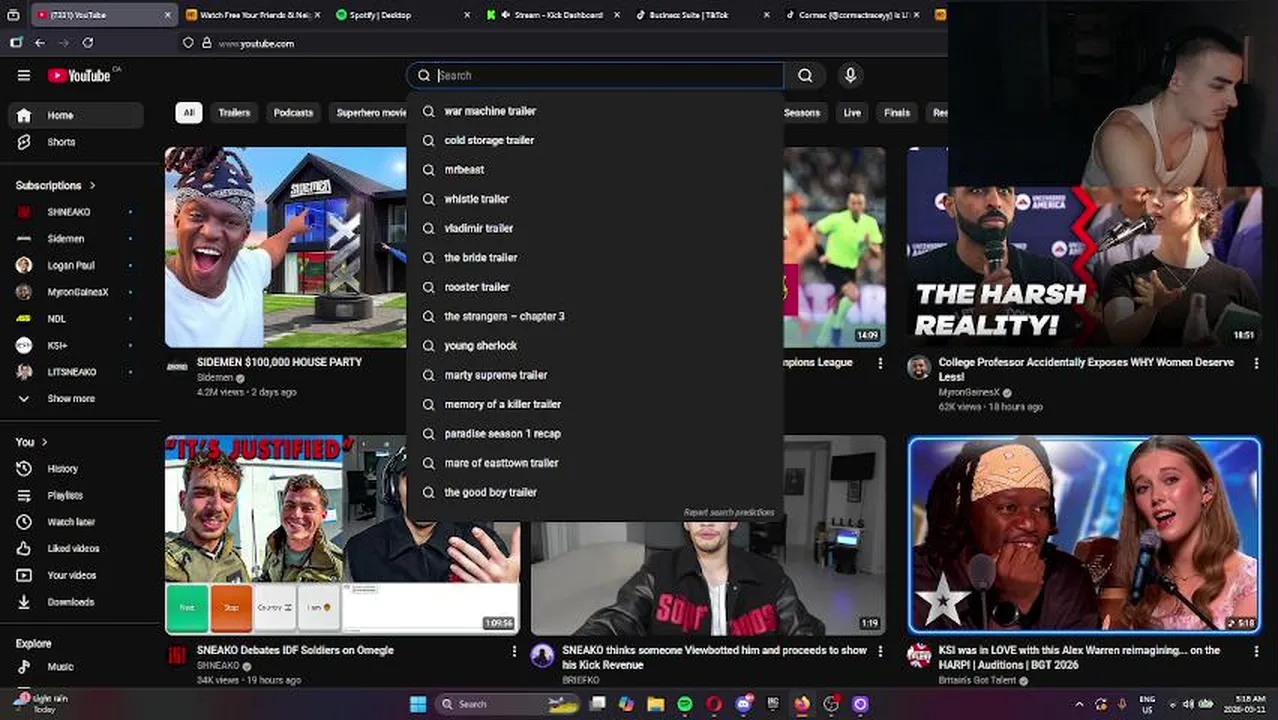
Task: Open the LITSNEAKO subscription channel
Action: 76,372
